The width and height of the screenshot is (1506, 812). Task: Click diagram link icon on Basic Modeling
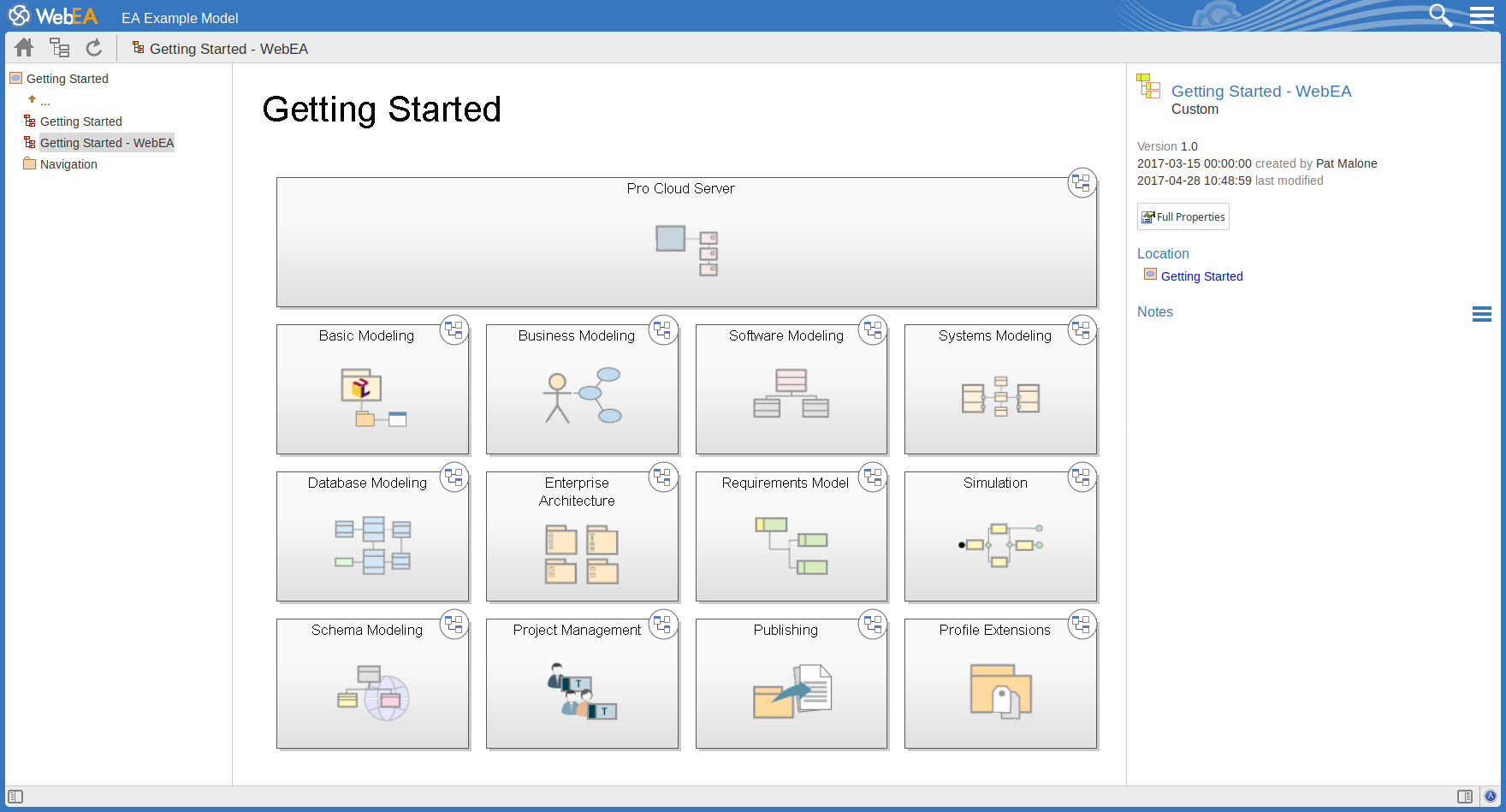[x=454, y=329]
